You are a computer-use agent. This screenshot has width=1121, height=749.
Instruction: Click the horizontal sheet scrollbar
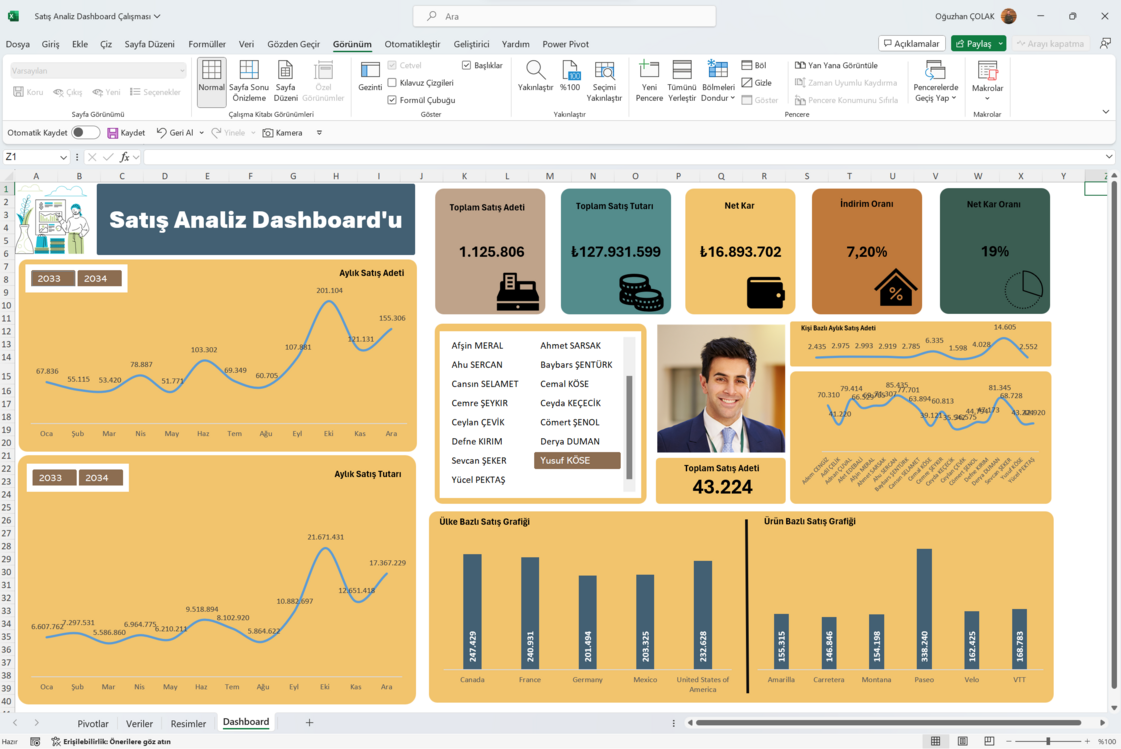coord(889,723)
